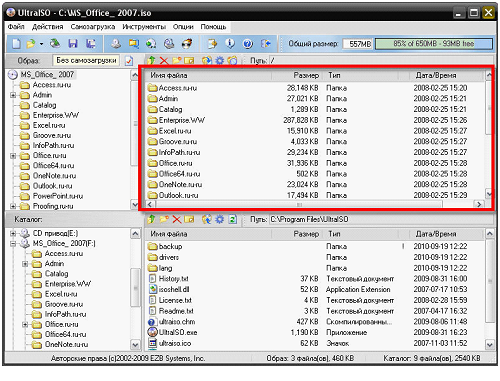This screenshot has width=500, height=381.
Task: Click the red X delete icon in image toolbar
Action: (164, 60)
